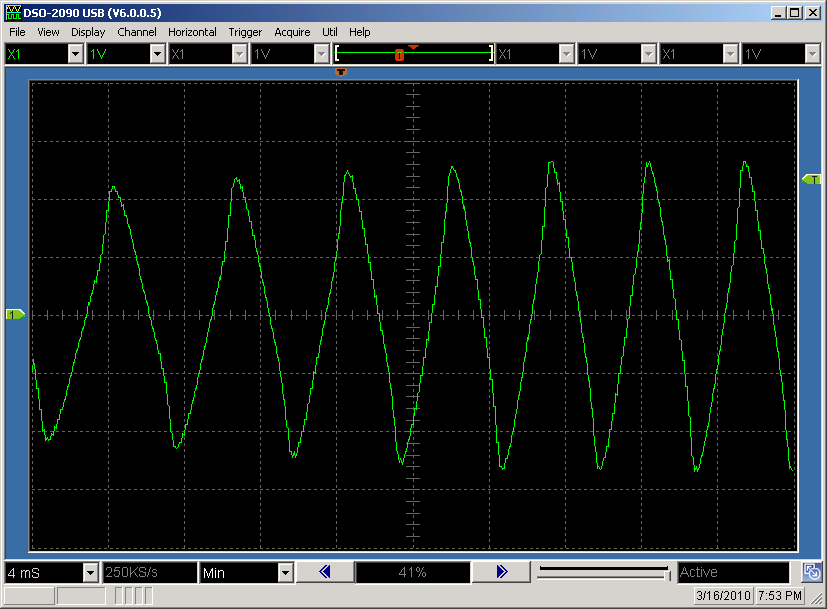Click the rewind left double-arrow button

(325, 572)
